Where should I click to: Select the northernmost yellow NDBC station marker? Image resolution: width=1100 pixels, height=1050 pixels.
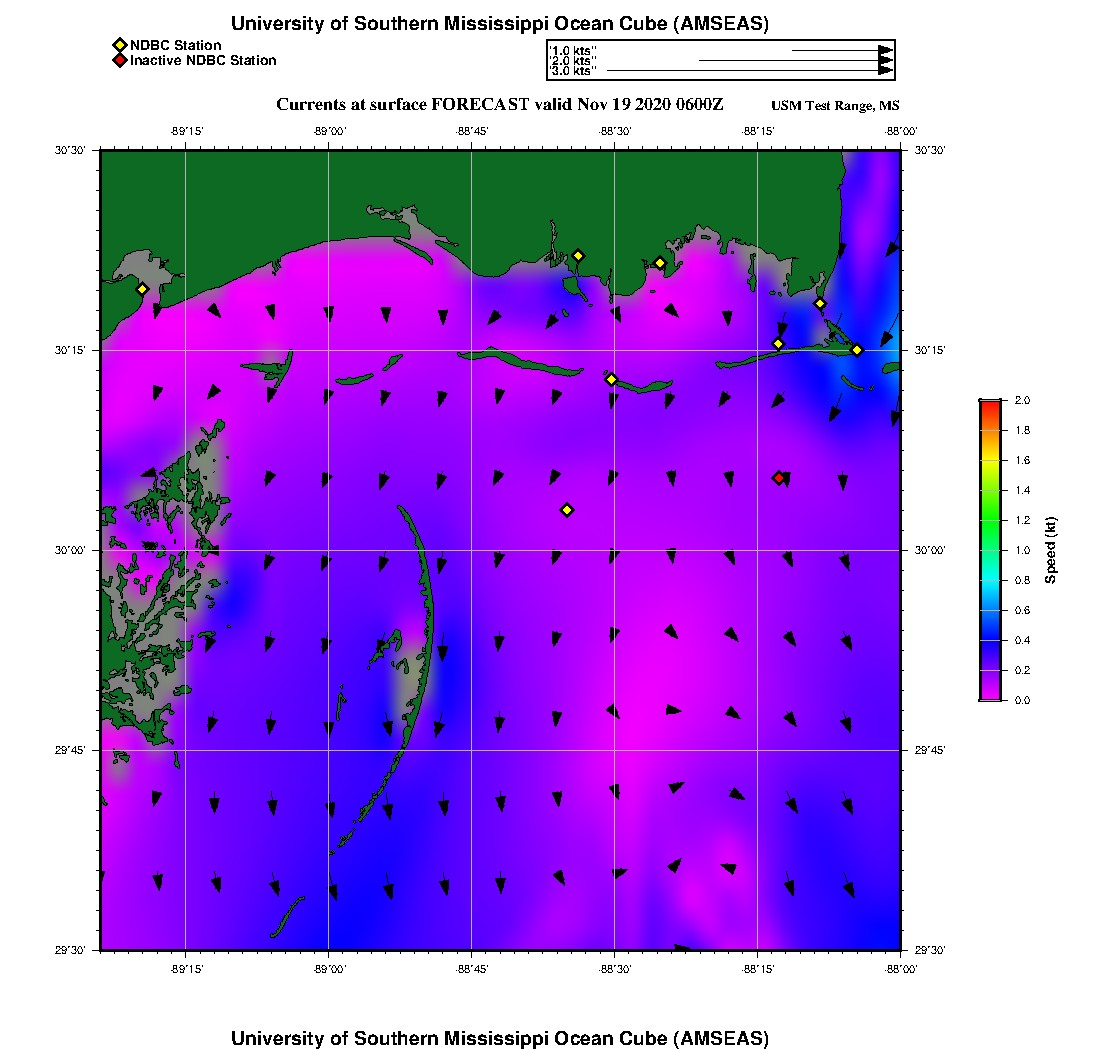578,256
